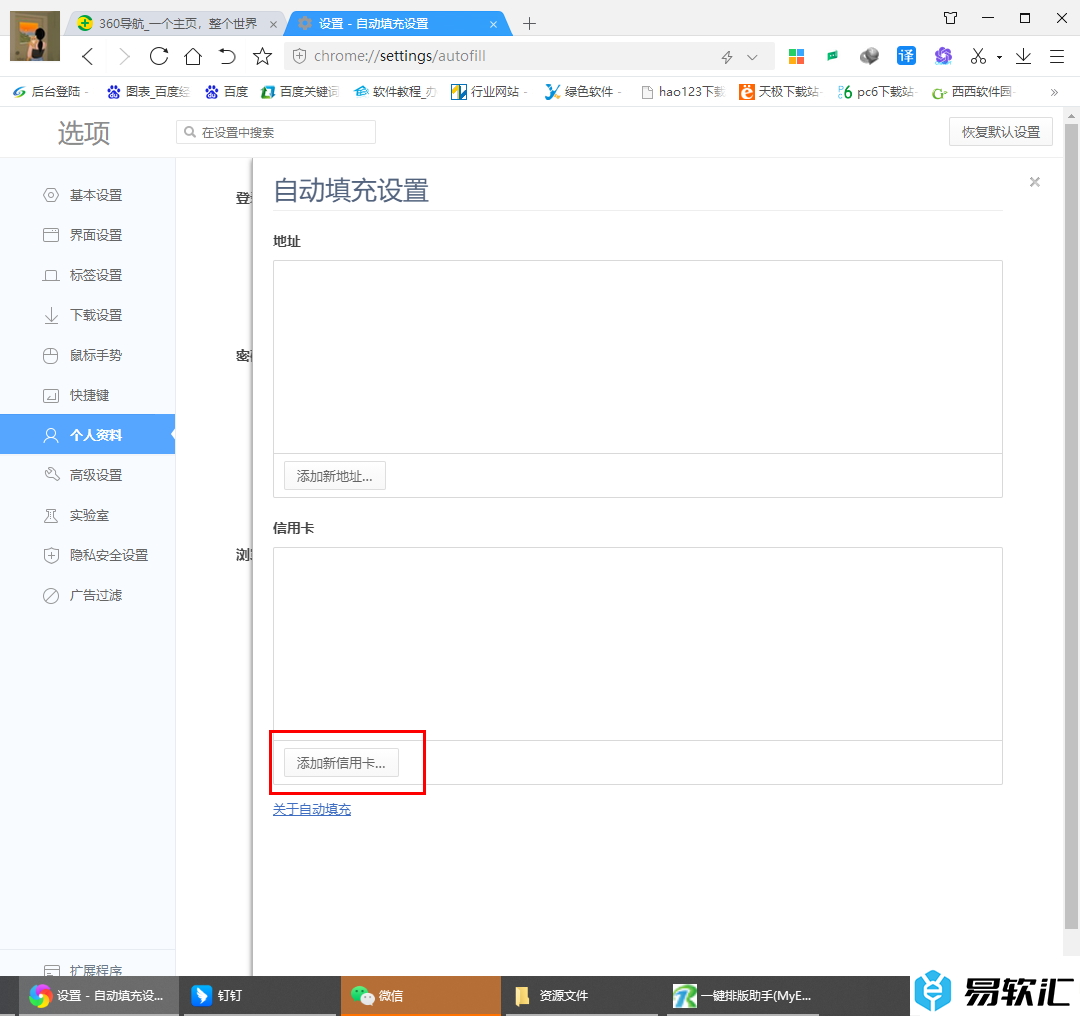The height and width of the screenshot is (1016, 1080).
Task: Open the 后台登陆 bookmark
Action: click(52, 92)
